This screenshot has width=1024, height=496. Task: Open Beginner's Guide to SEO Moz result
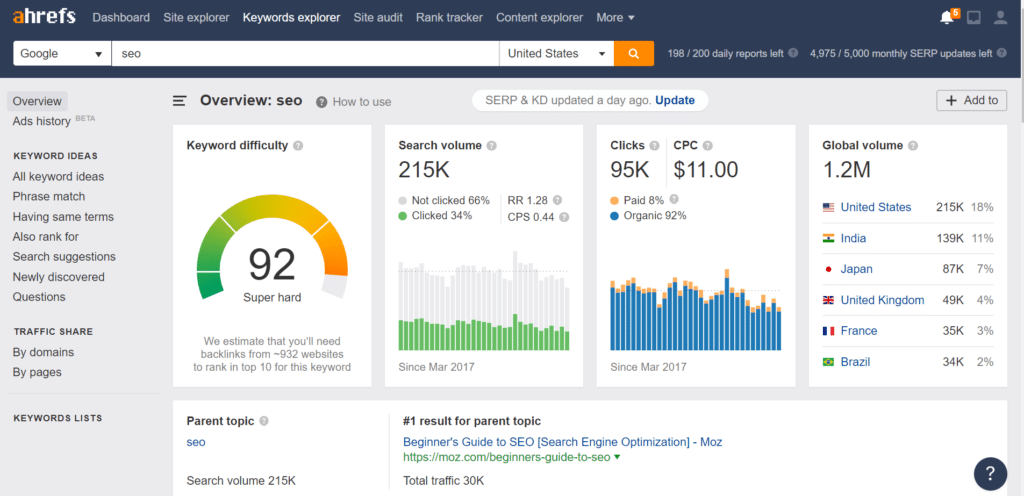pos(563,442)
